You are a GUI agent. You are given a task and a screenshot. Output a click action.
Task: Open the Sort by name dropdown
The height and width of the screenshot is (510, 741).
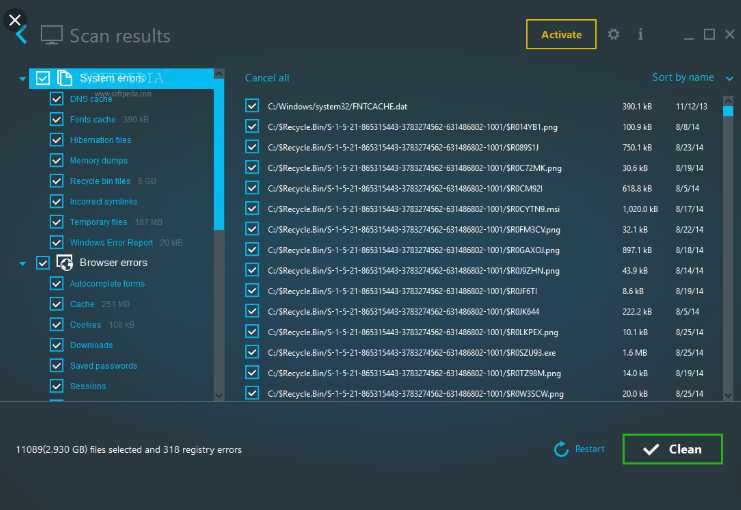tap(689, 77)
